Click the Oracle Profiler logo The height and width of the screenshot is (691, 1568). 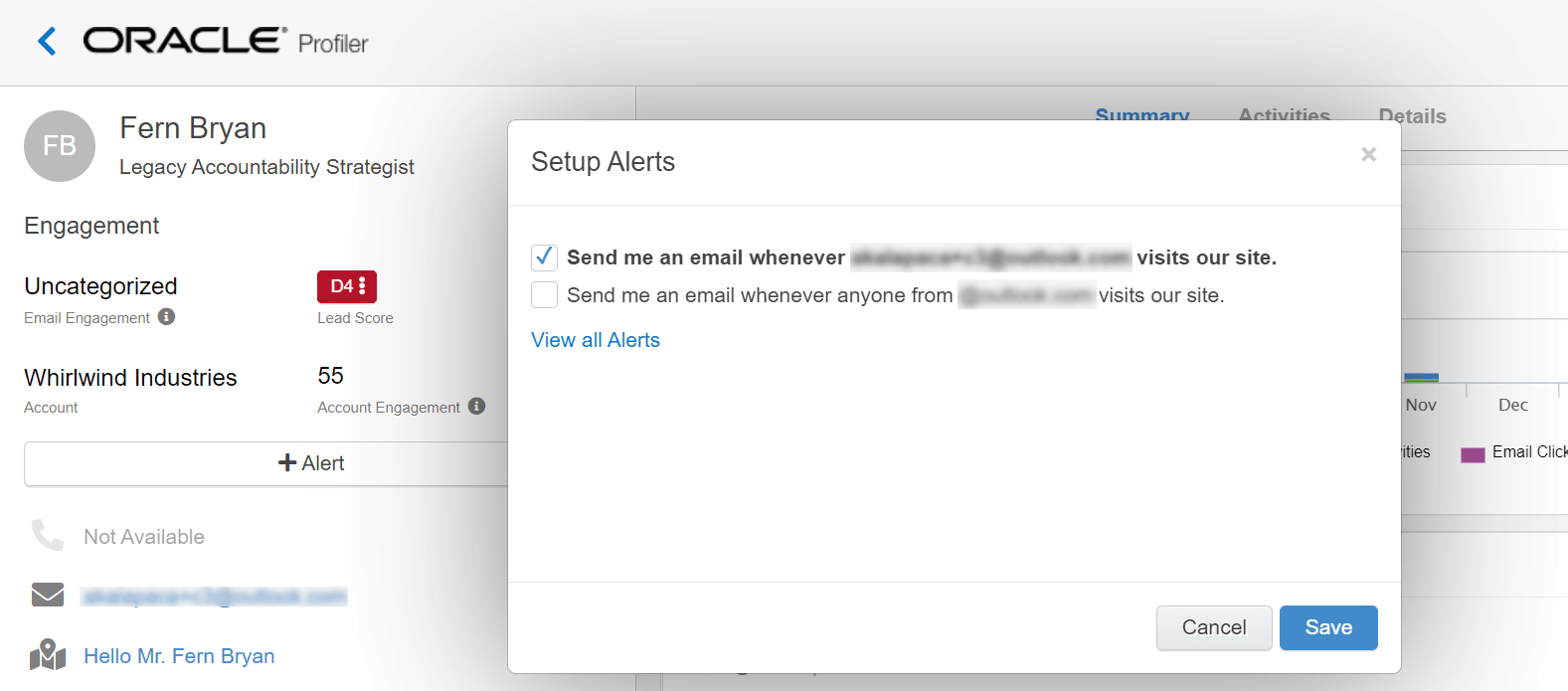click(226, 42)
